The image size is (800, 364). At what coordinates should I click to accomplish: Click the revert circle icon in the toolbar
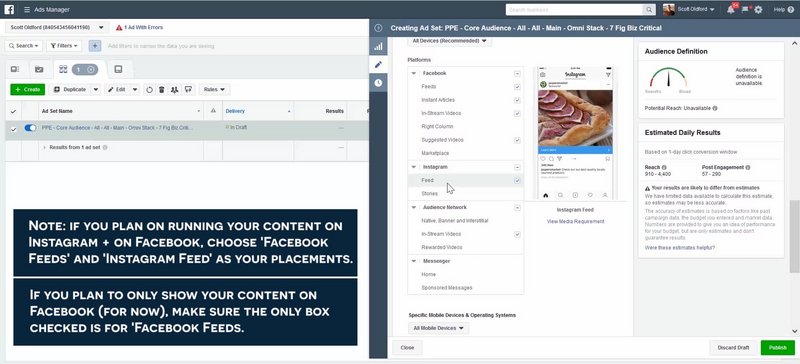tap(149, 89)
